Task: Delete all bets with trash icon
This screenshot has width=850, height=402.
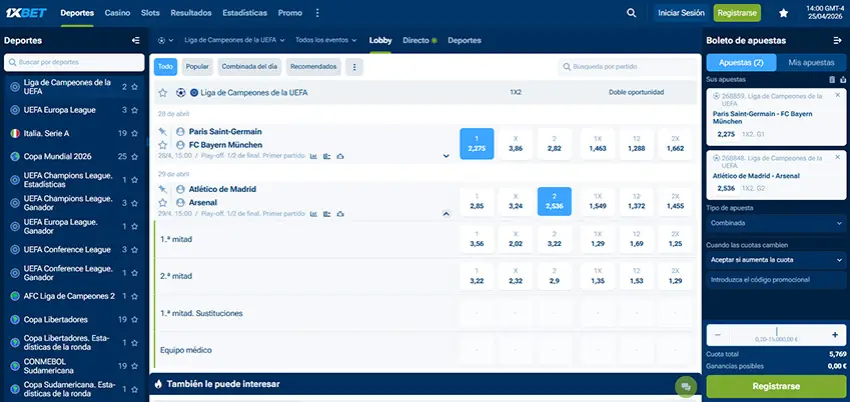Action: click(x=832, y=80)
